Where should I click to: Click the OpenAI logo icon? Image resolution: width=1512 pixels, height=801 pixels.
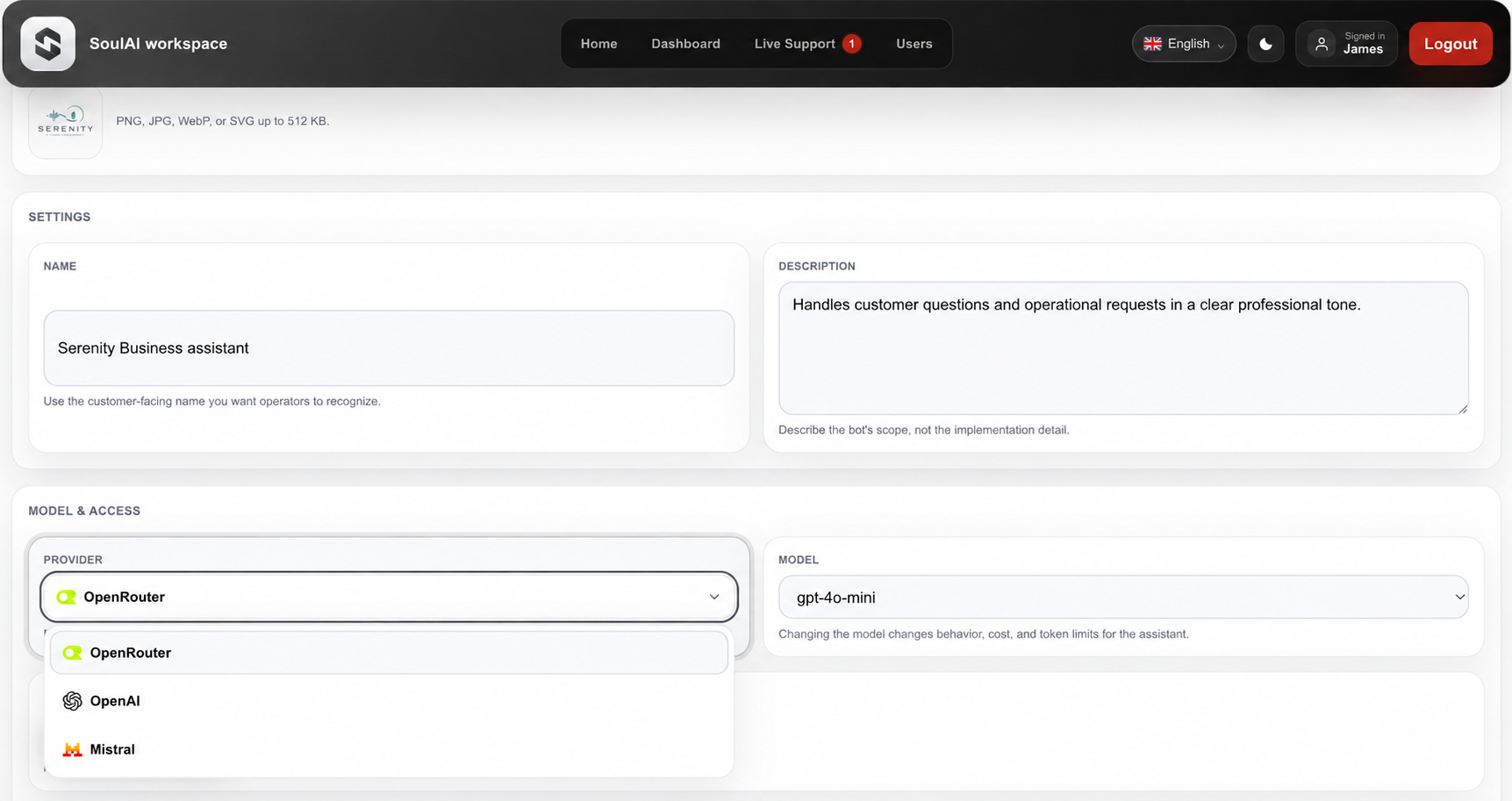click(72, 701)
